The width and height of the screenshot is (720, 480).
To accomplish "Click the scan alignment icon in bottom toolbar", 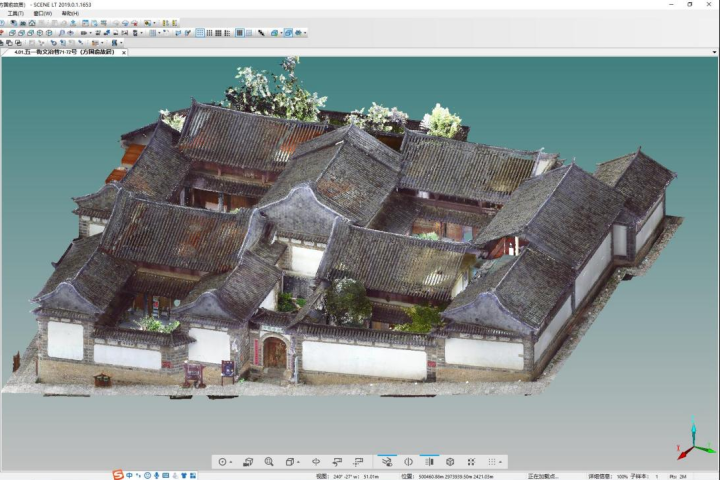I will 337,462.
